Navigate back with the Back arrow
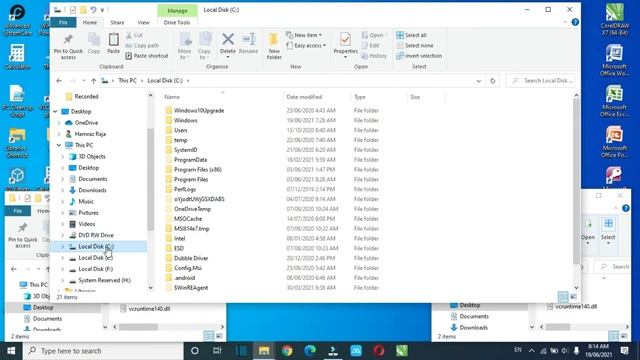 pos(59,81)
